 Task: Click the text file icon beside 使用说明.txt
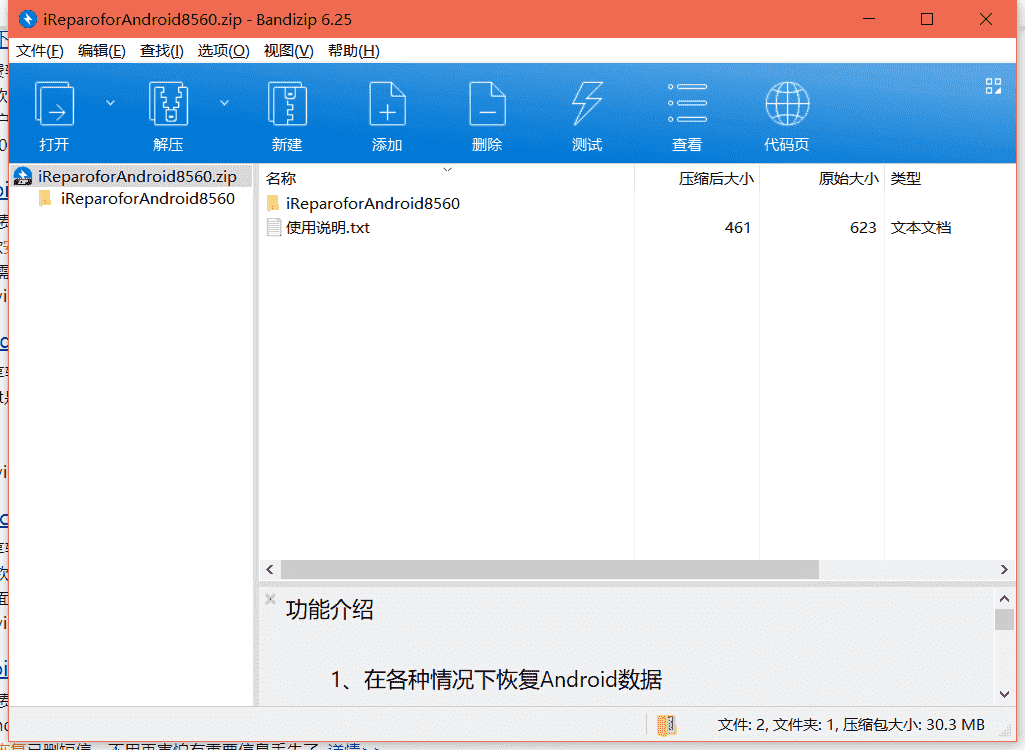[274, 228]
